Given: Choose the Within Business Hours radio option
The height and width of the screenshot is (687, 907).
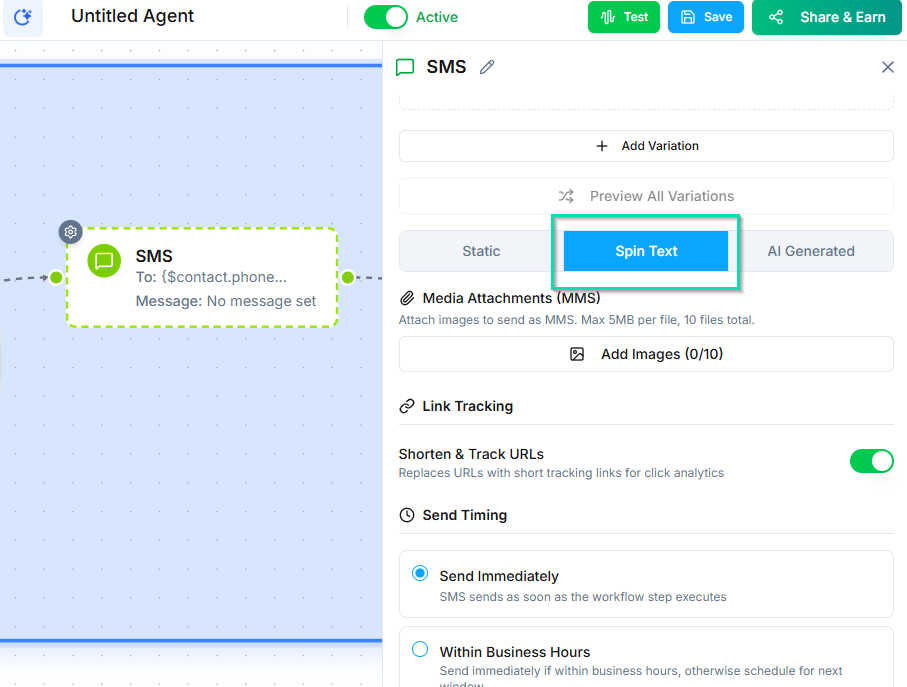Looking at the screenshot, I should click(x=420, y=650).
